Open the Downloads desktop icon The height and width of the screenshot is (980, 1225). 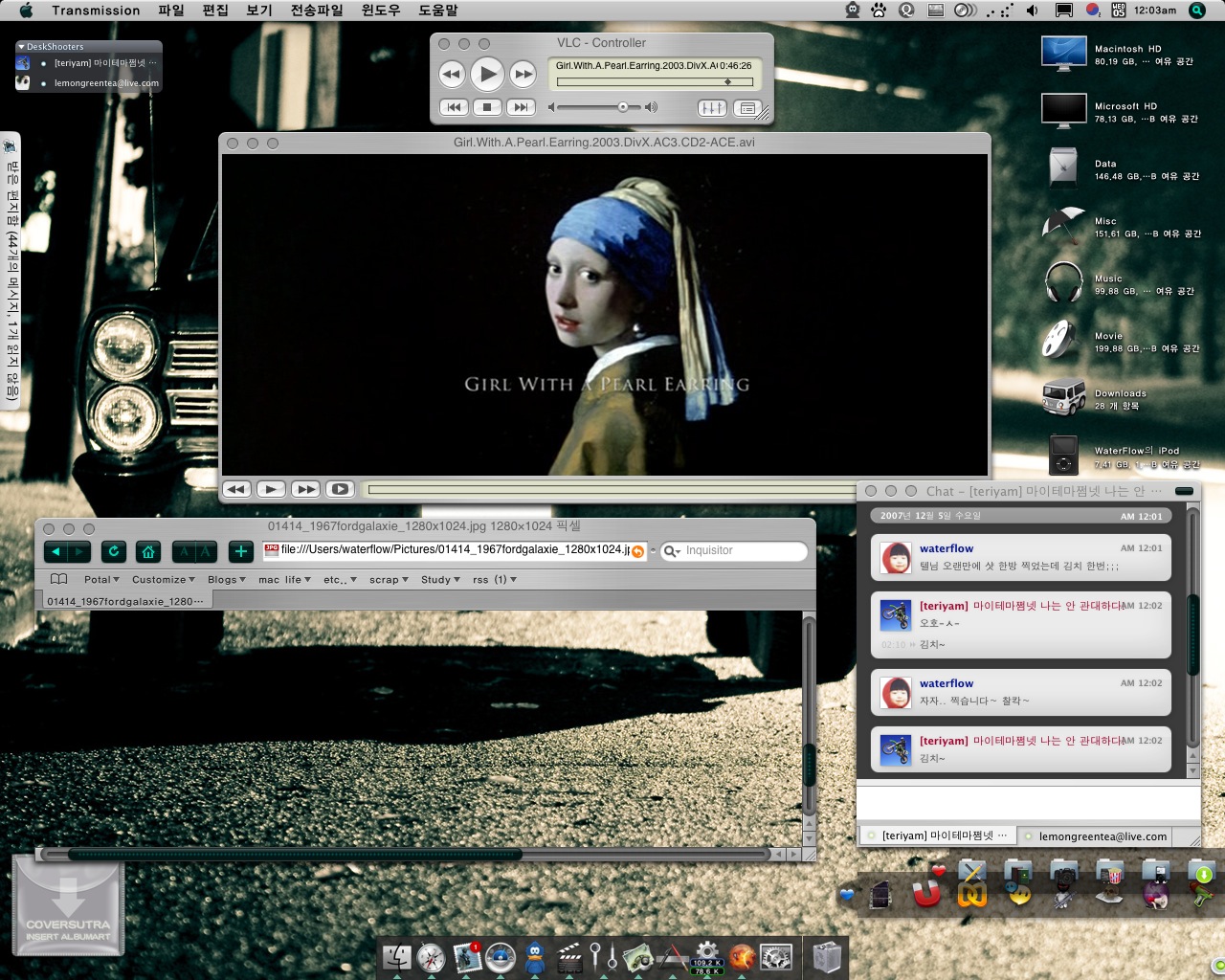click(1063, 398)
